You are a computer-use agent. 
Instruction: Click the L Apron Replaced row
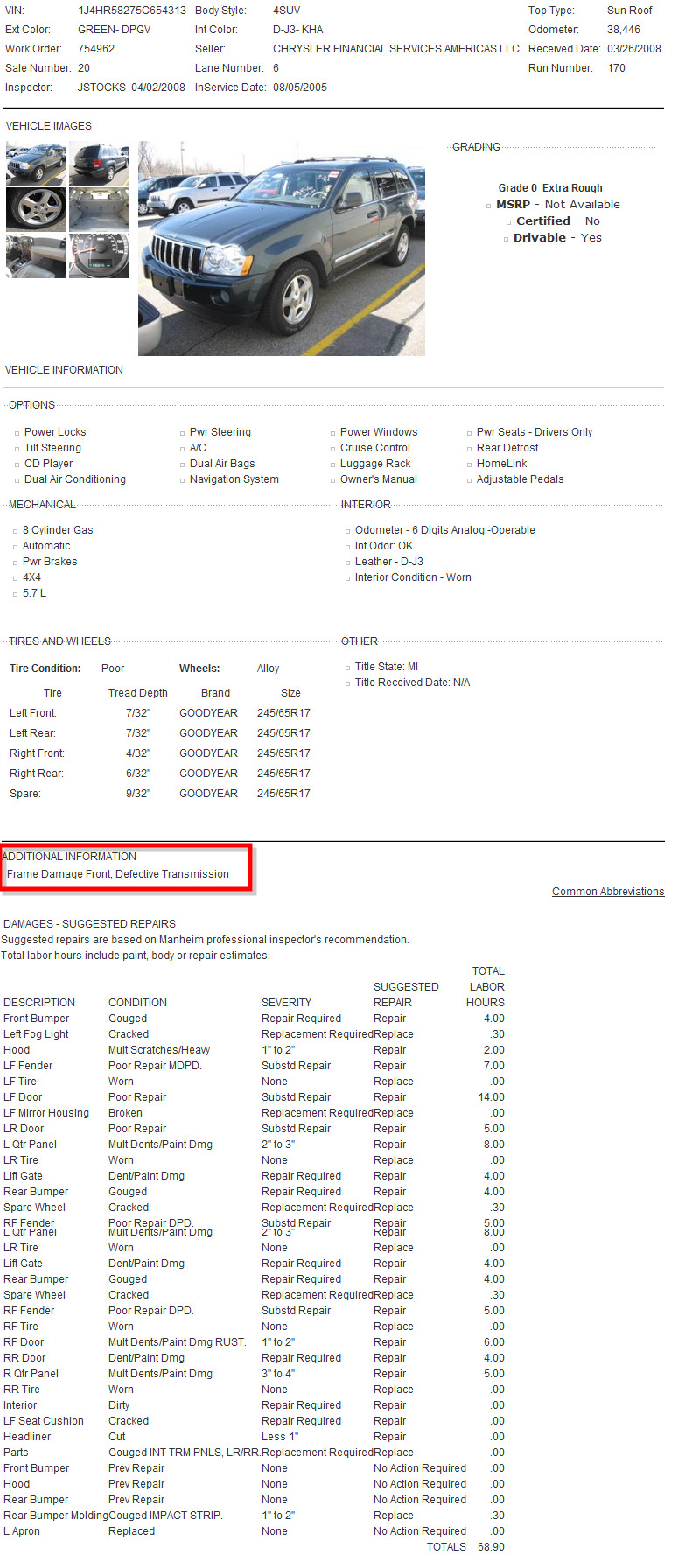click(x=254, y=1531)
